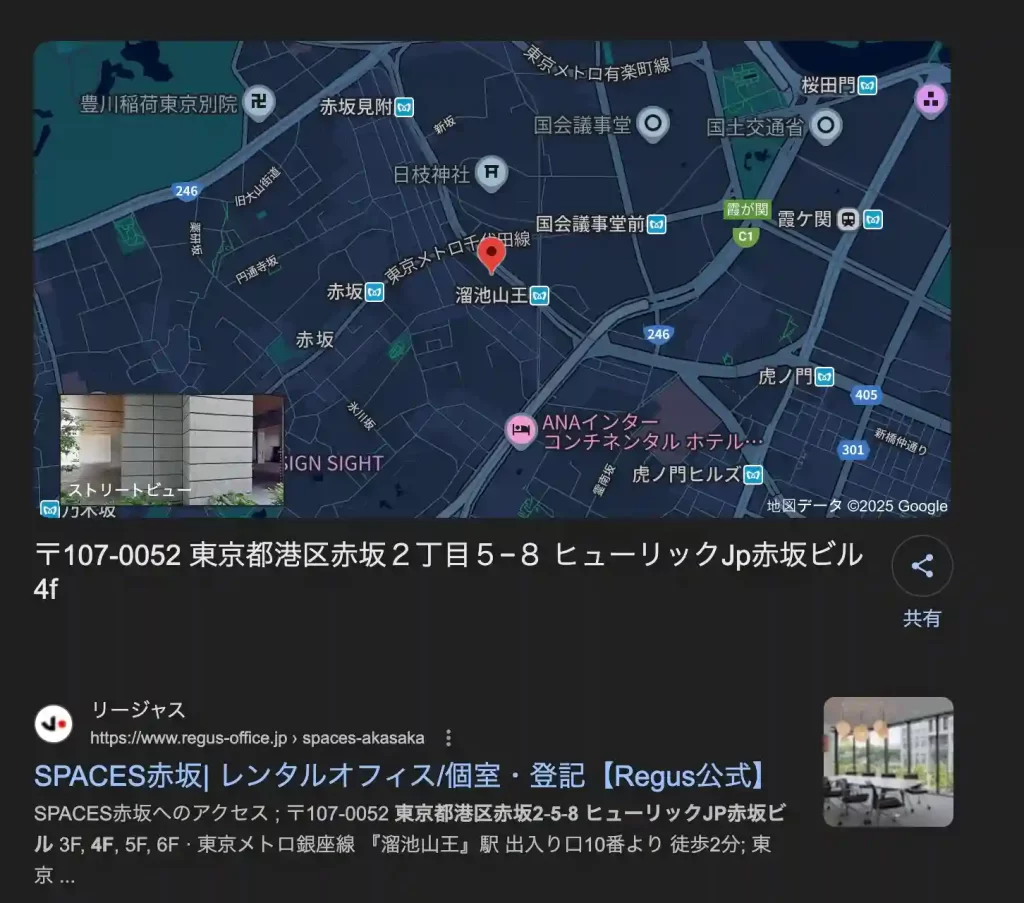
Task: Click the 国会議事堂 circular landmark icon
Action: (x=655, y=124)
